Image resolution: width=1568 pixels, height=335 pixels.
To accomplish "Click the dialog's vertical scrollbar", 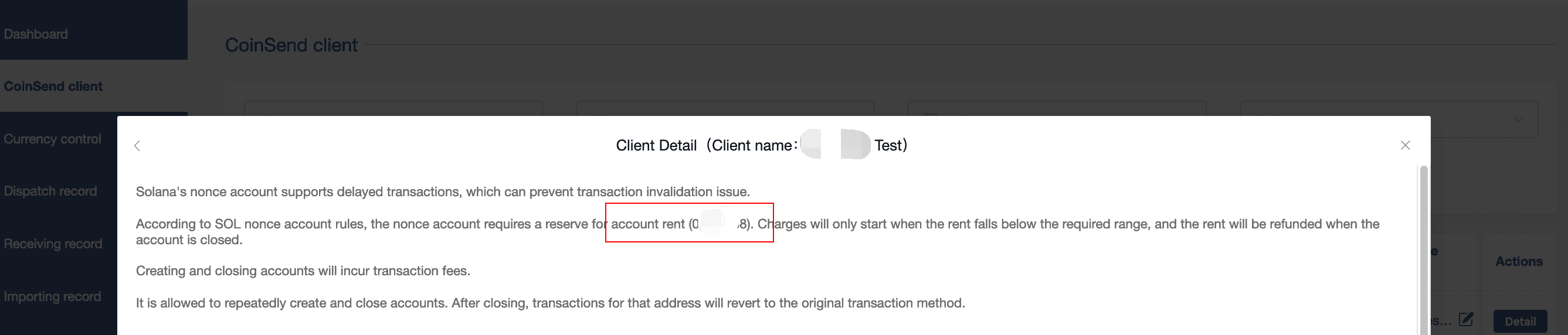I will click(x=1423, y=243).
